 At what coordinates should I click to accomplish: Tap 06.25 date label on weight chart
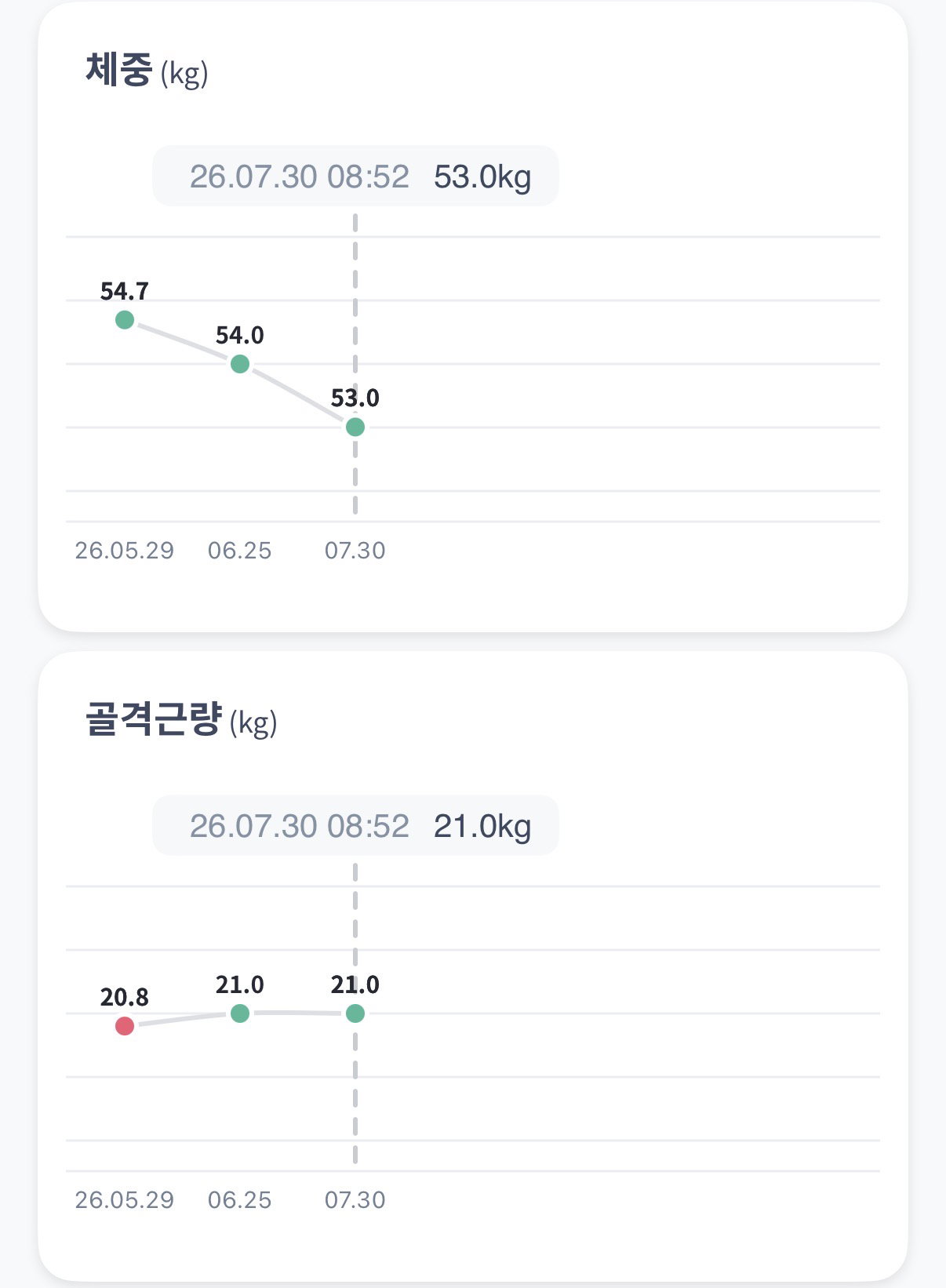[239, 551]
